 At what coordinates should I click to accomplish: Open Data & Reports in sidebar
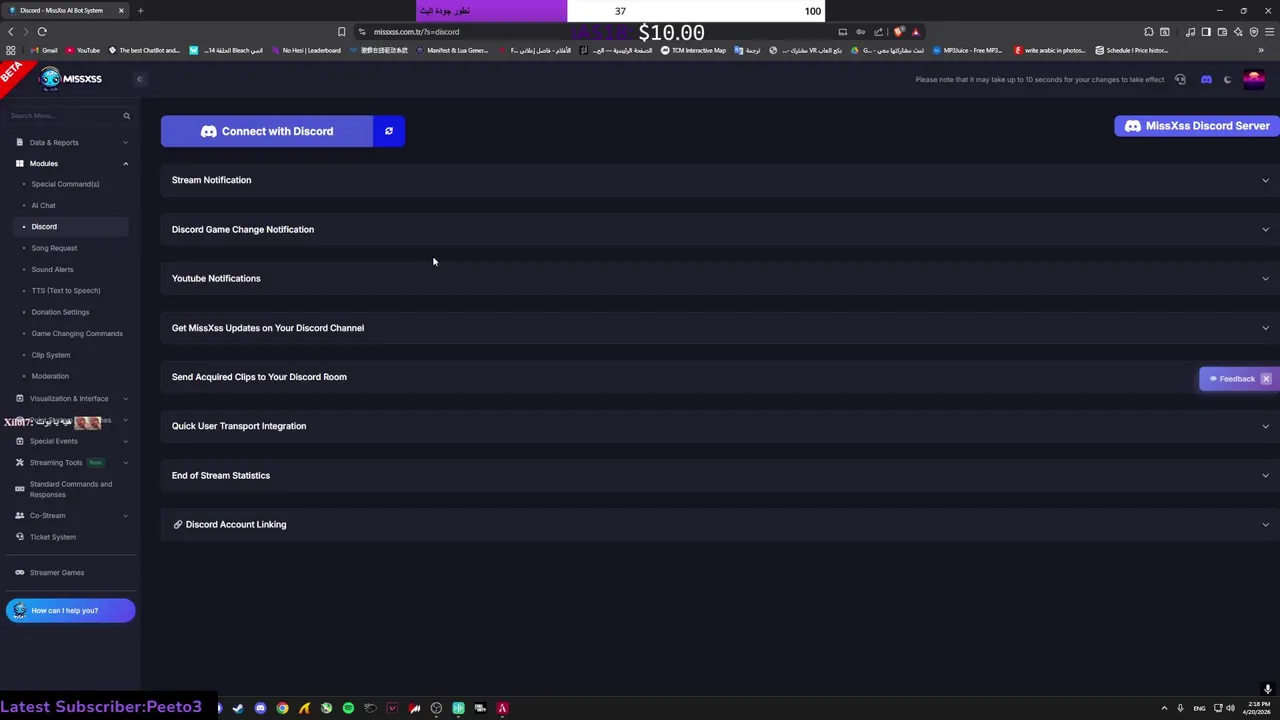pyautogui.click(x=70, y=142)
